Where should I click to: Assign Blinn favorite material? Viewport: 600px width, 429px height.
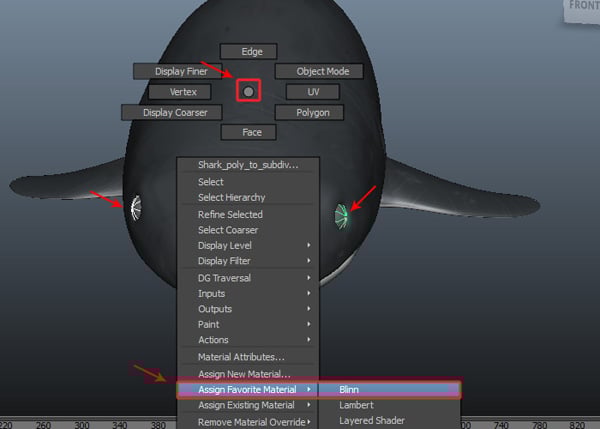[389, 390]
